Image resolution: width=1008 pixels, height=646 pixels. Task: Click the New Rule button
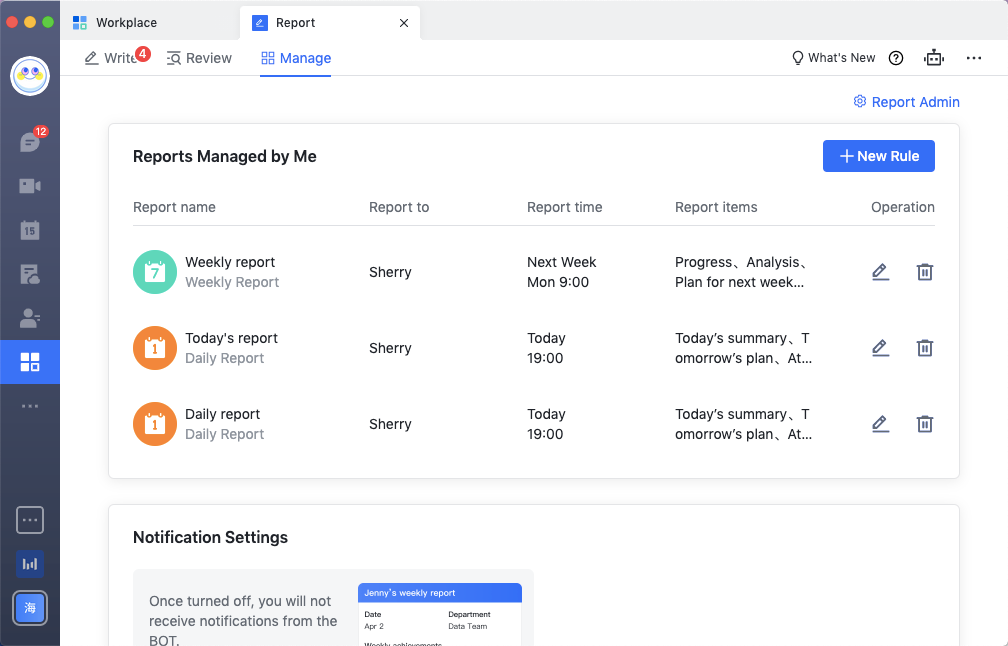click(x=878, y=155)
